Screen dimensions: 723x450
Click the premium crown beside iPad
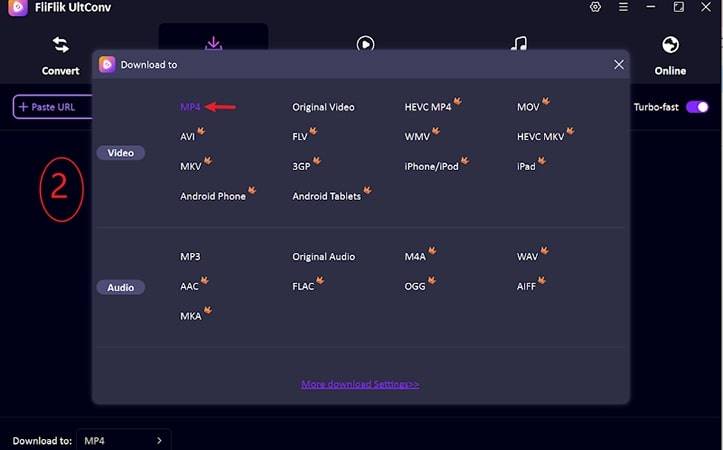pyautogui.click(x=542, y=160)
